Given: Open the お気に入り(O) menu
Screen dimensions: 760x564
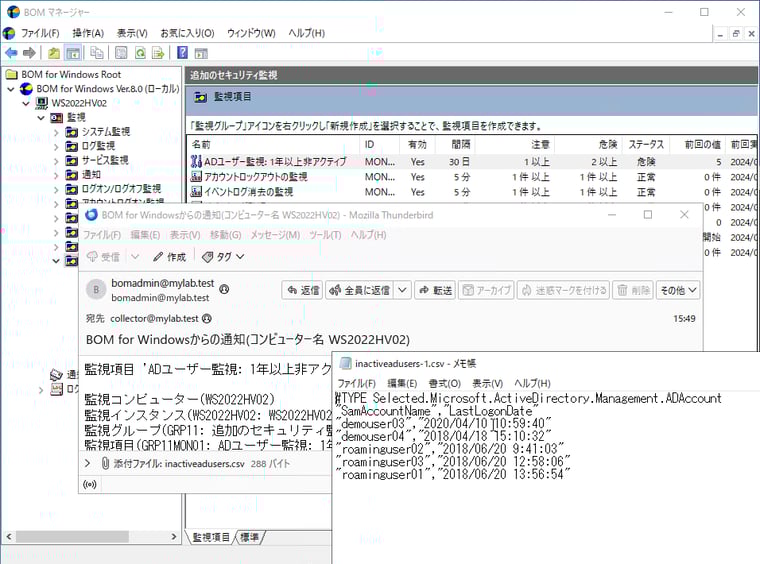Looking at the screenshot, I should [187, 33].
